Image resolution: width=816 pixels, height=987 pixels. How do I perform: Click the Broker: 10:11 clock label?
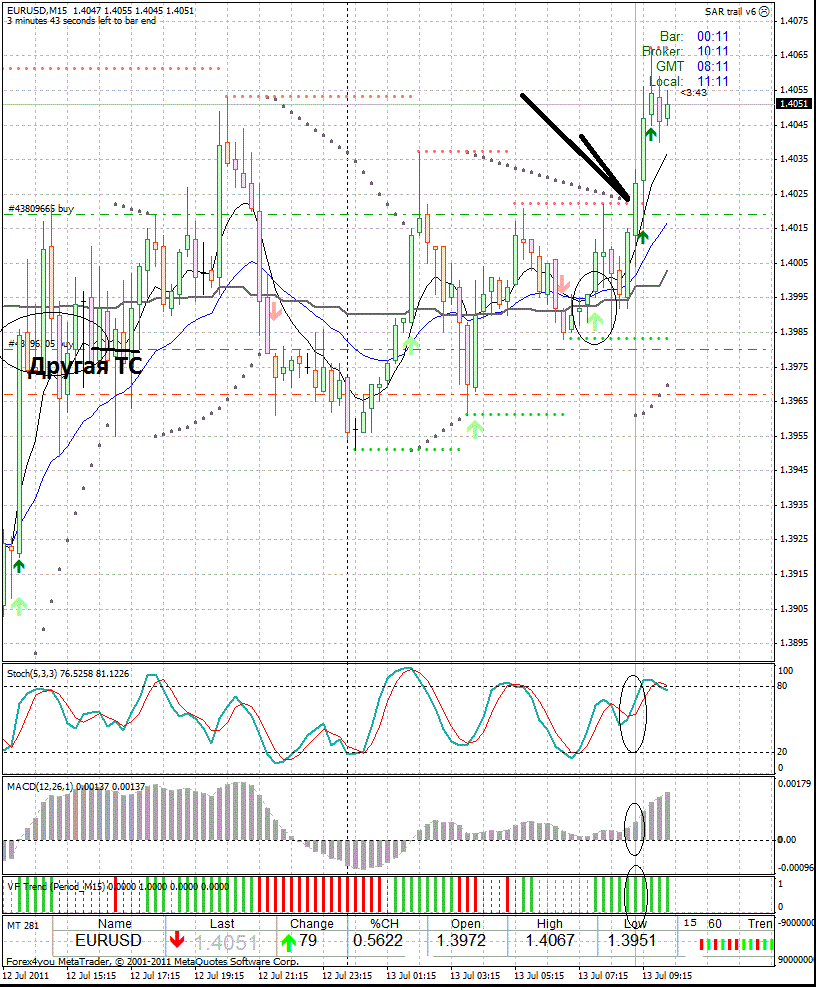point(685,52)
